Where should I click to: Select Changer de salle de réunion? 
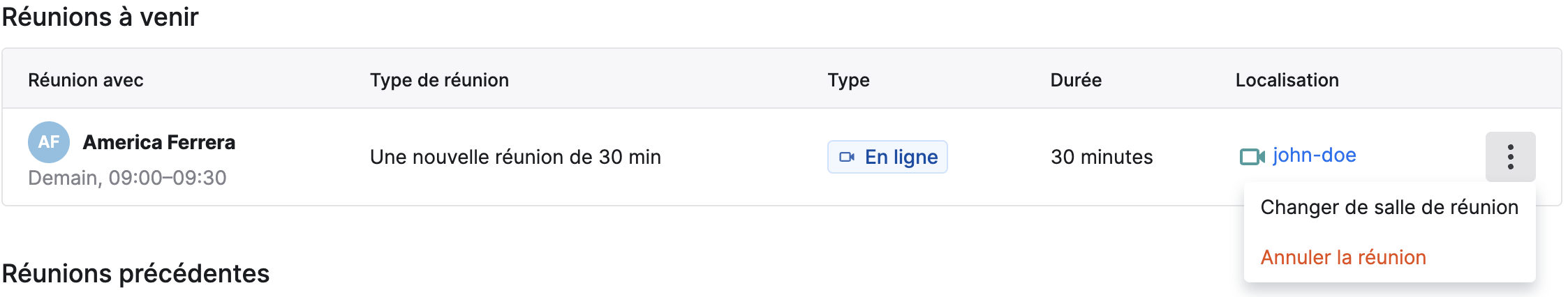pos(1389,207)
